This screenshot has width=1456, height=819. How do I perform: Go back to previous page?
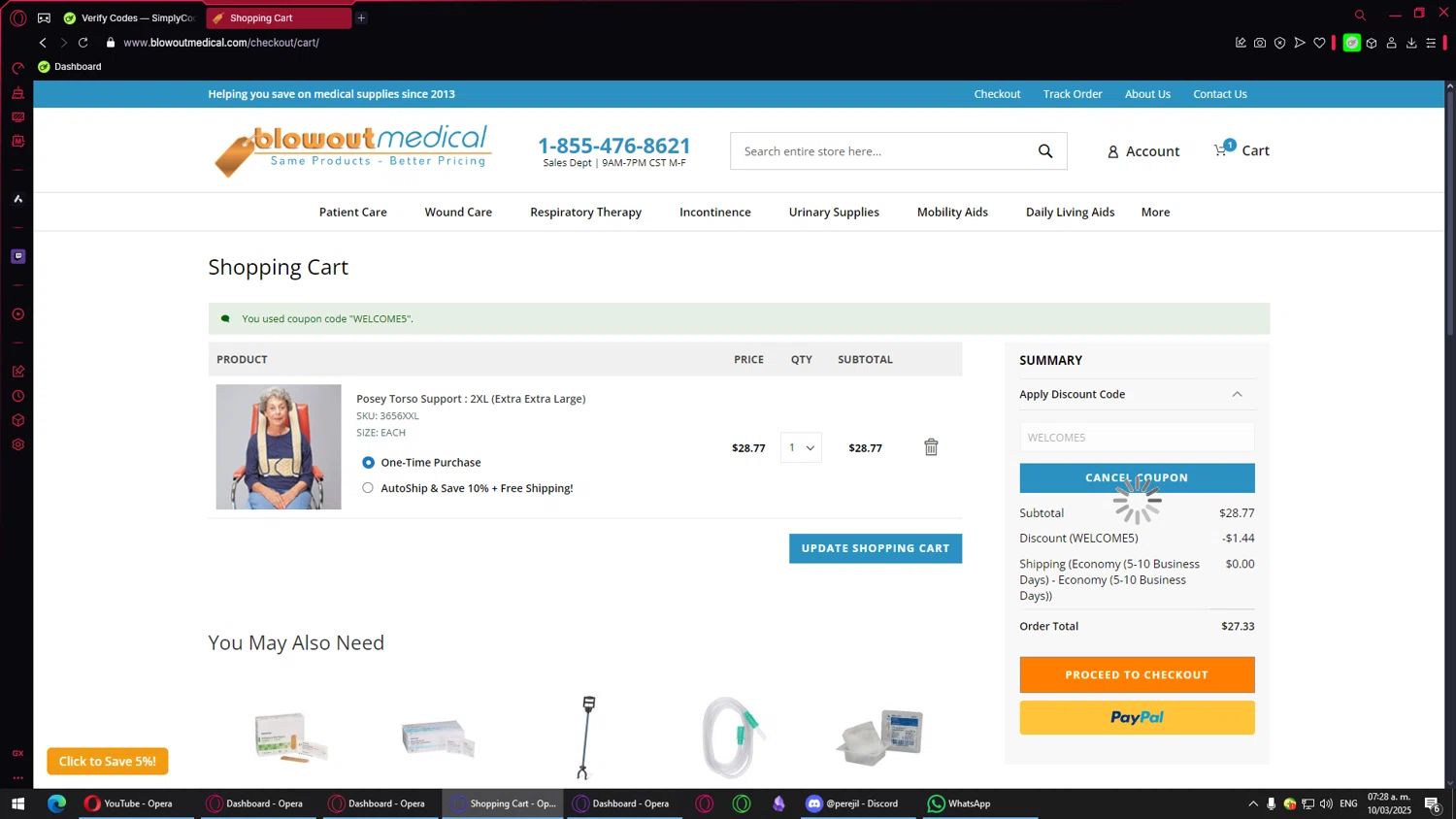tap(43, 43)
